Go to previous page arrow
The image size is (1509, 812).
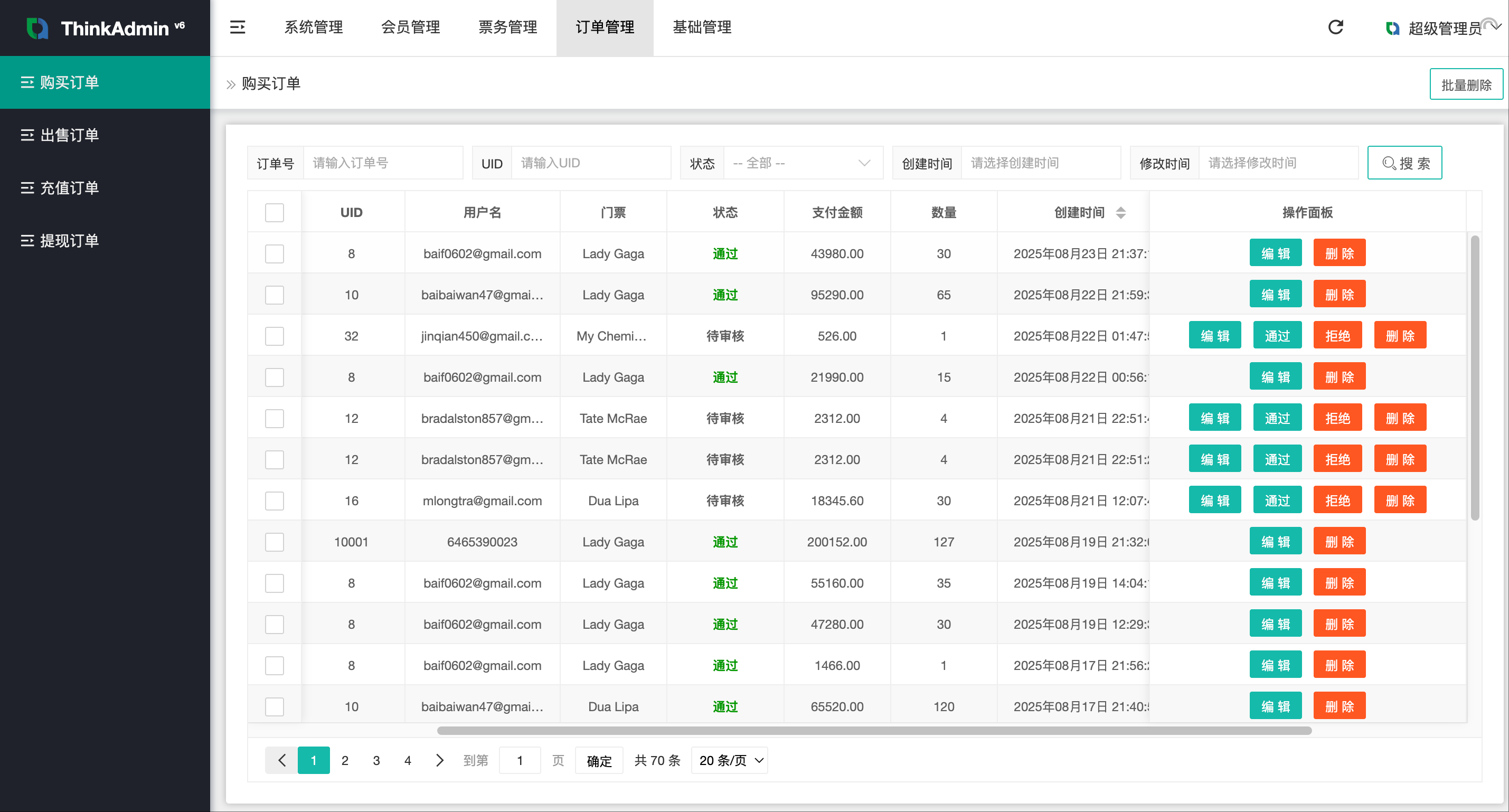(282, 760)
